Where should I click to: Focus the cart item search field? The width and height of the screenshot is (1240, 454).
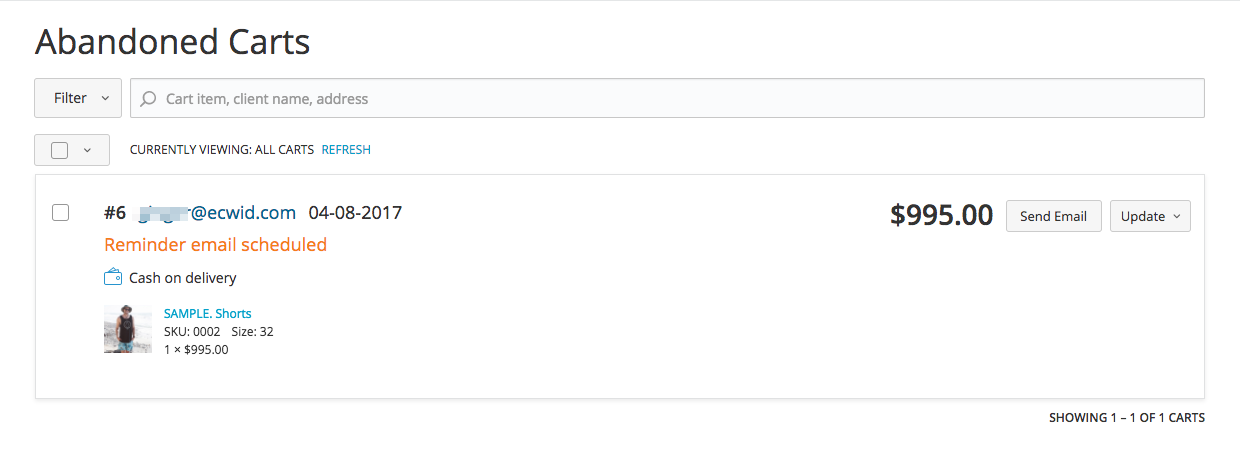pyautogui.click(x=668, y=98)
